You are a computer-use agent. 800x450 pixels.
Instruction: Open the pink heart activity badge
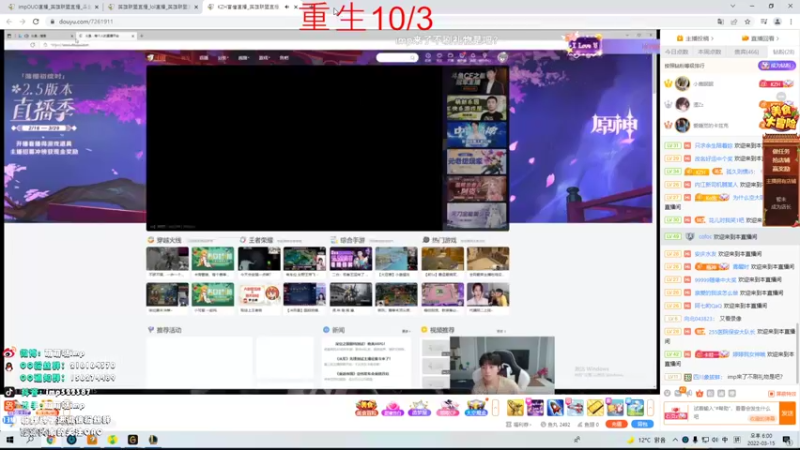[392, 408]
